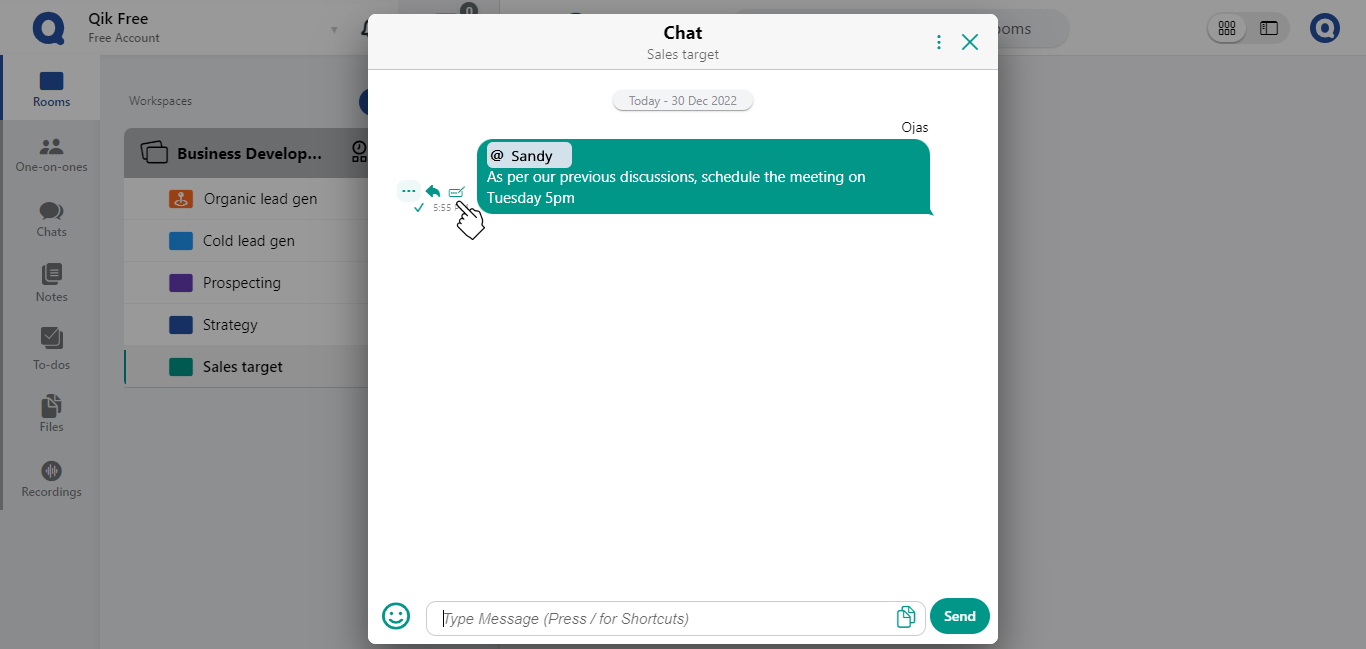Select the Prospecting room color swatch
1366x649 pixels.
point(181,283)
